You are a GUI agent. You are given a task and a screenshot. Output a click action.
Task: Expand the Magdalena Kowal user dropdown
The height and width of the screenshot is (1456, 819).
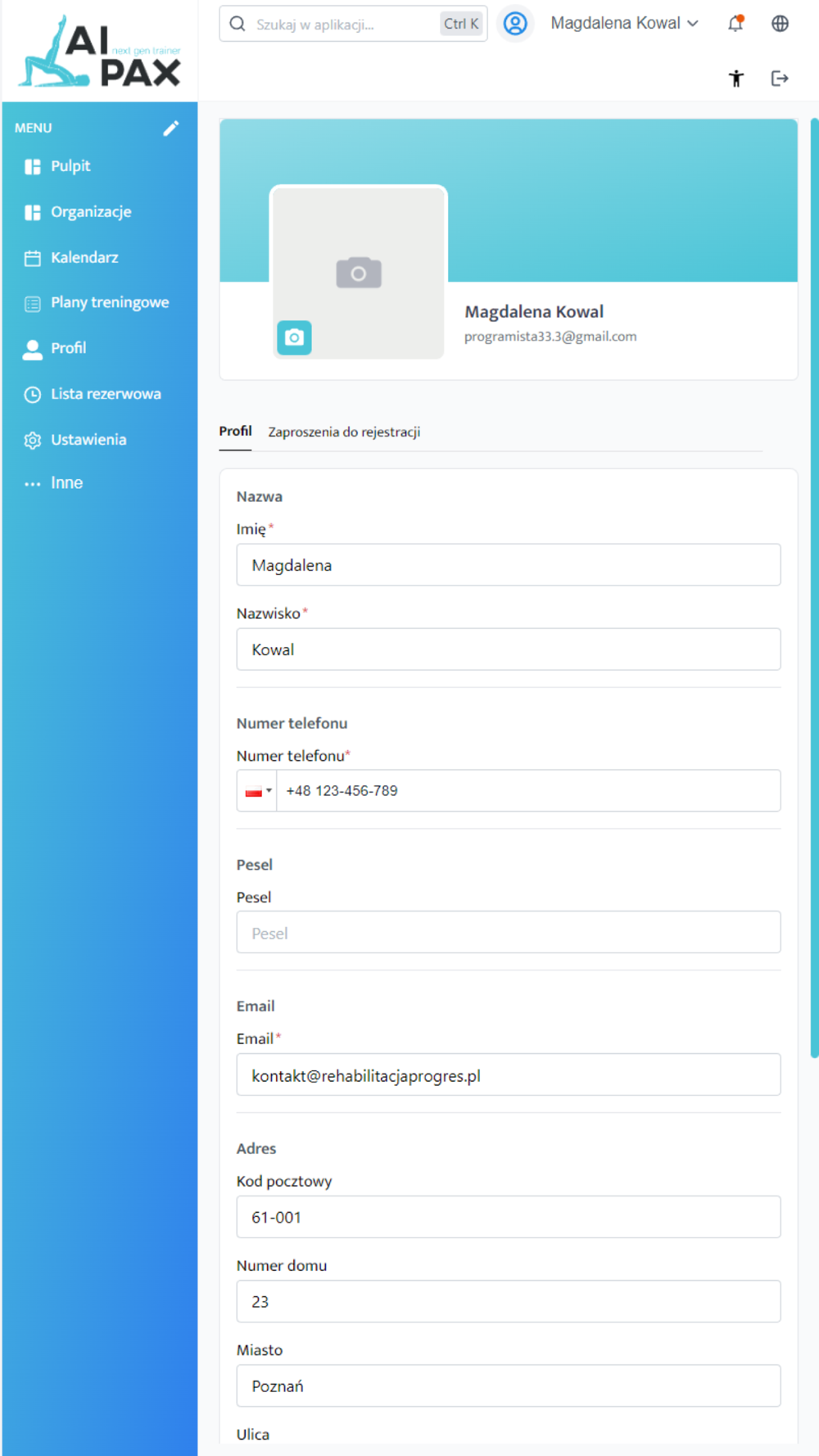pos(624,23)
